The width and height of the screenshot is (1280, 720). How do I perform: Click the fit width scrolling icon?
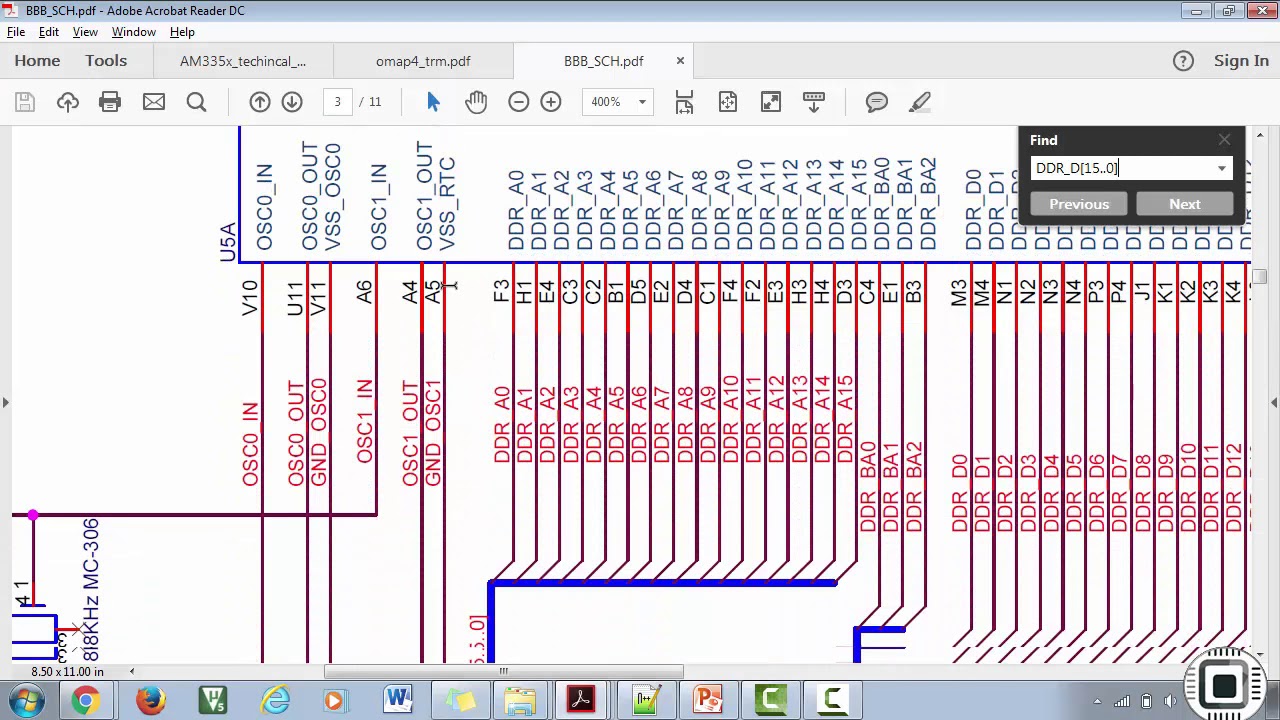(684, 102)
